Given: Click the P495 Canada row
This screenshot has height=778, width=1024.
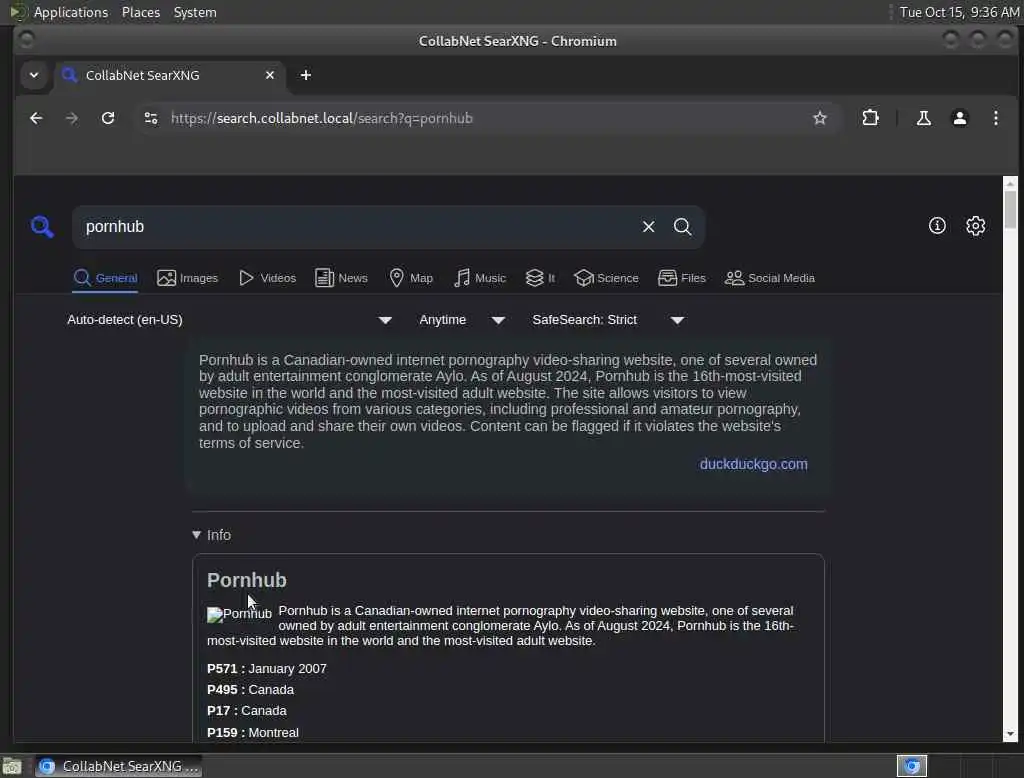Looking at the screenshot, I should tap(250, 690).
